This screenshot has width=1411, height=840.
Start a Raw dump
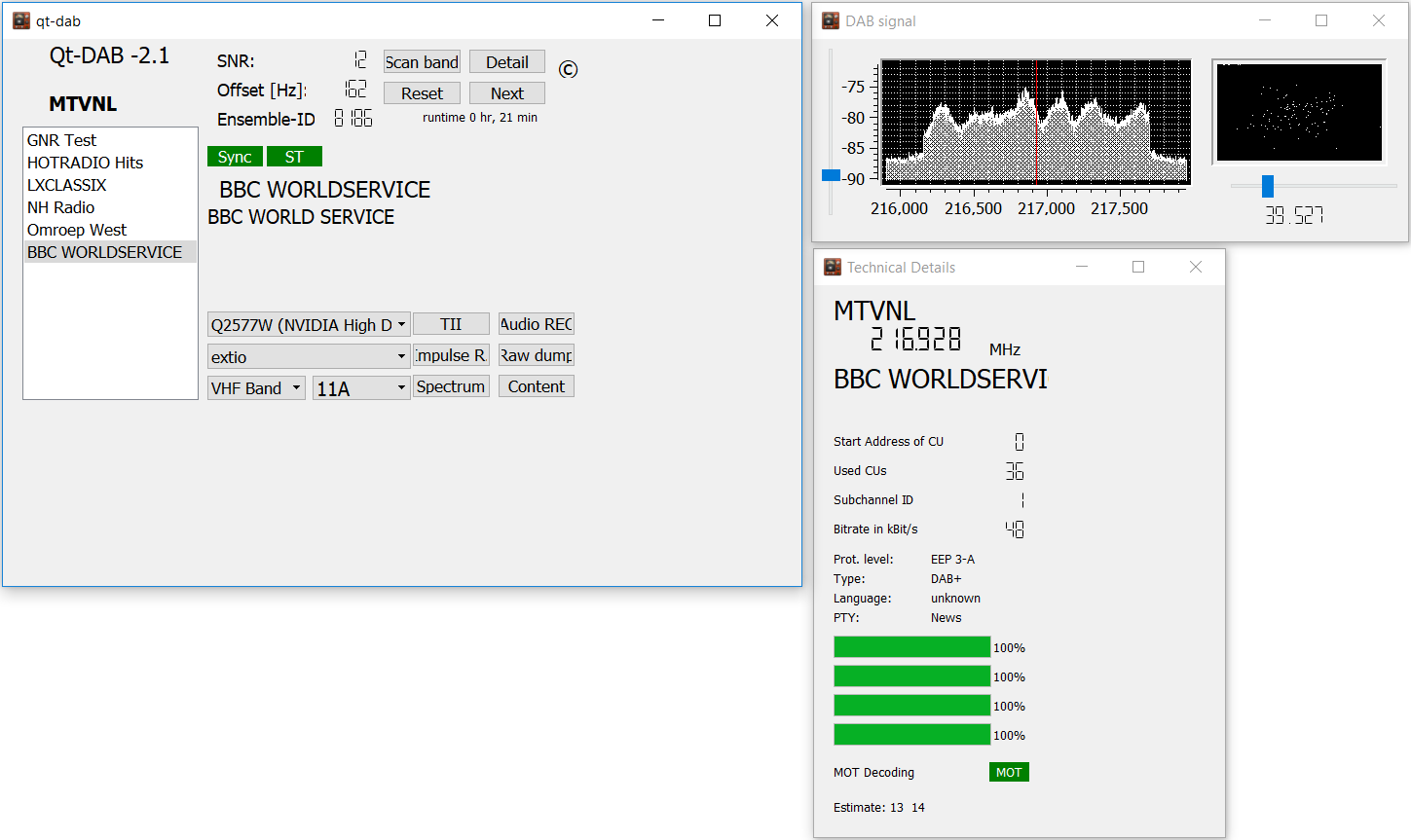tap(537, 355)
